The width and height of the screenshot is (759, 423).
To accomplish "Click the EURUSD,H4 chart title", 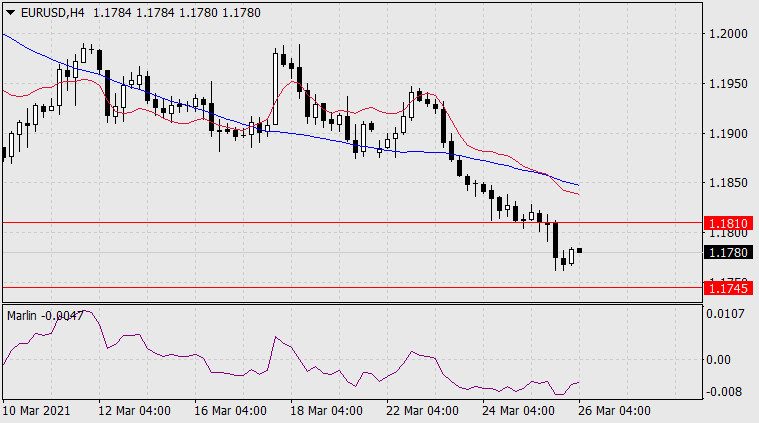I will tap(52, 13).
